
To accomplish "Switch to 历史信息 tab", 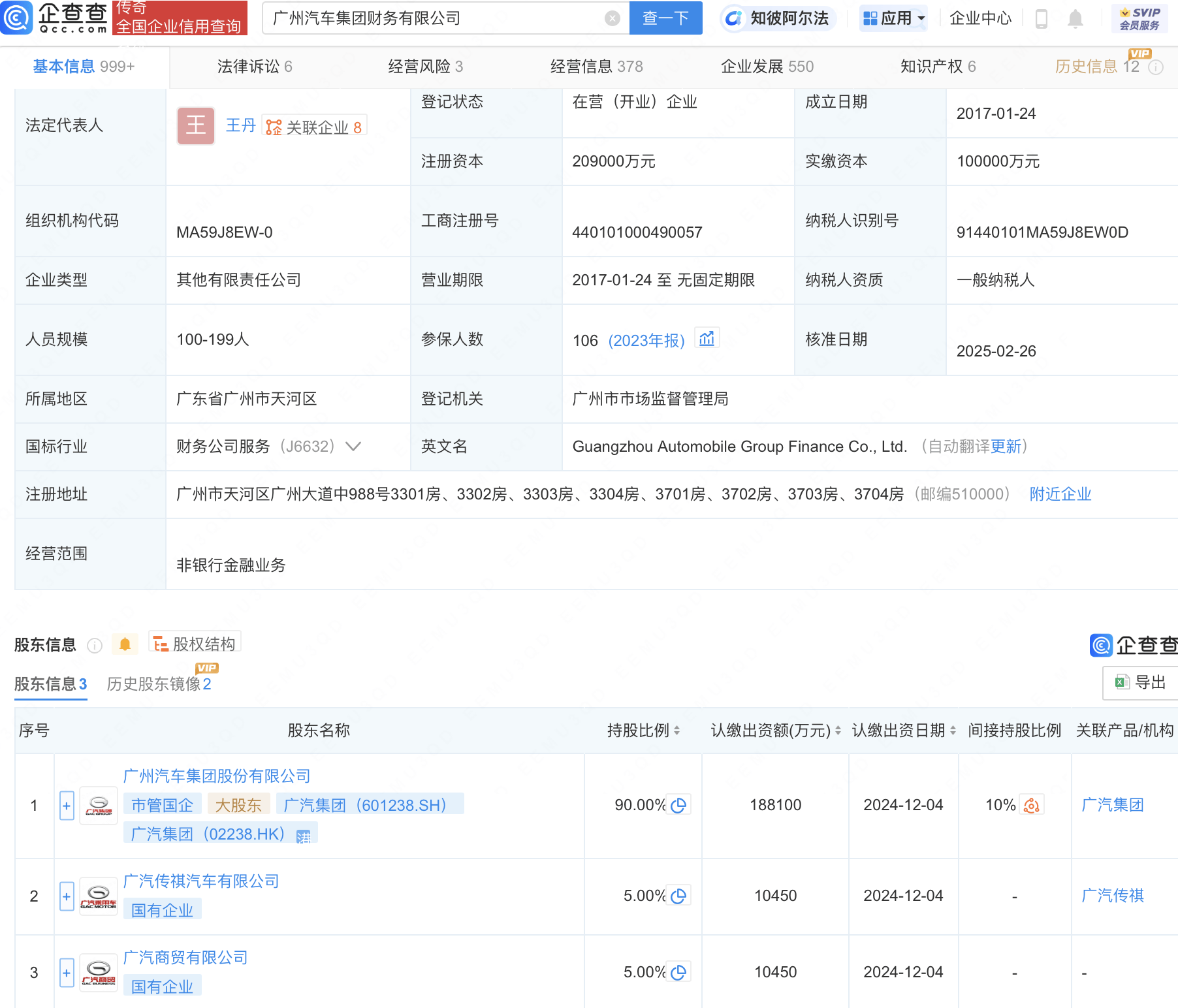I will point(1097,67).
